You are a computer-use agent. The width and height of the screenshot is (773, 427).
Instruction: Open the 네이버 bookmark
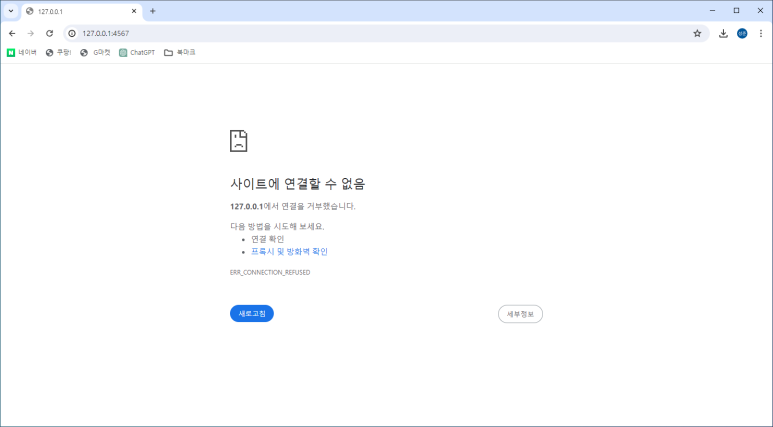[x=22, y=52]
